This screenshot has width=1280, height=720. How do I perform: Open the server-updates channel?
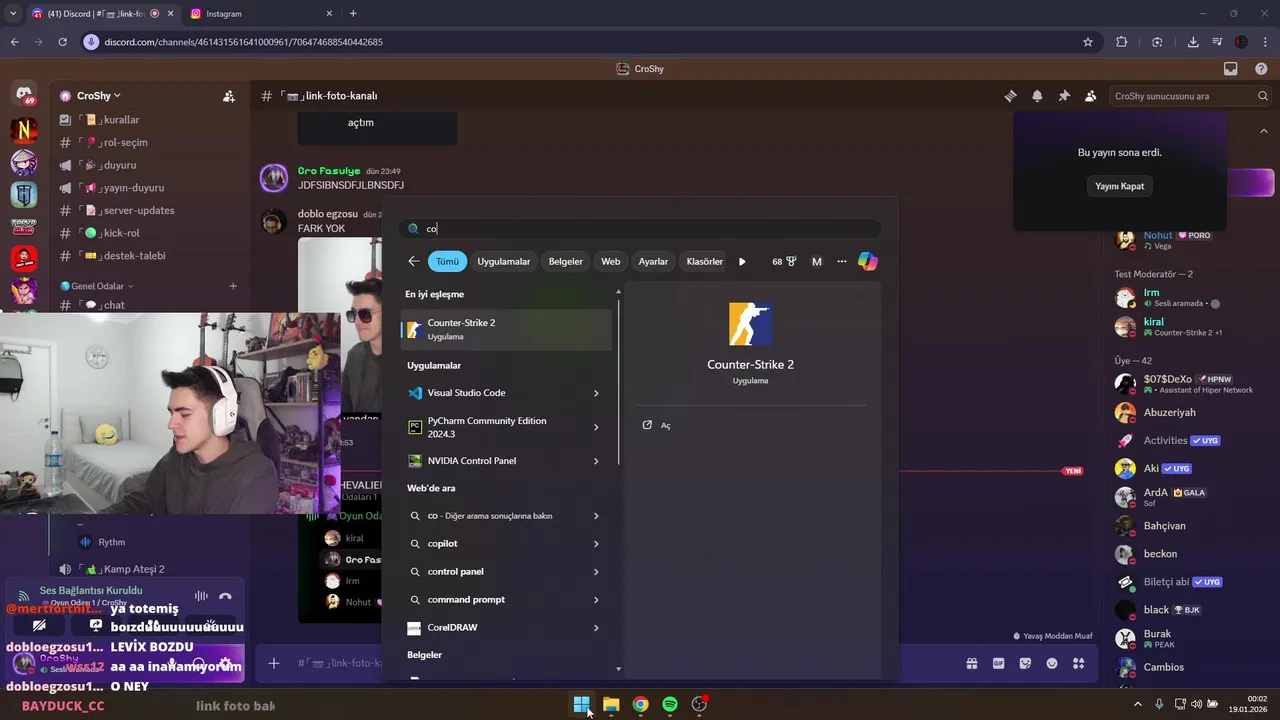click(x=127, y=210)
